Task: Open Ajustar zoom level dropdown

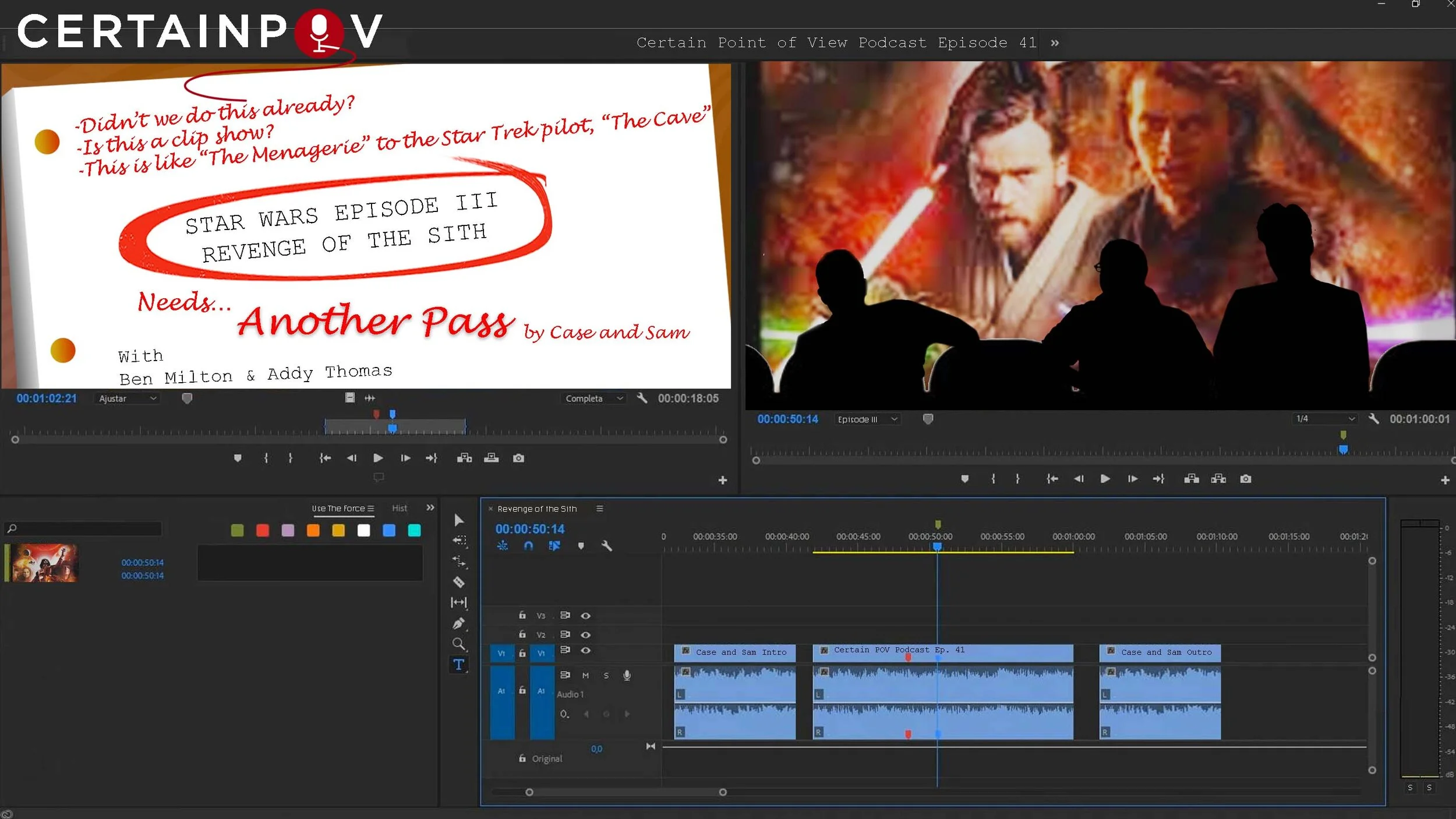Action: coord(128,398)
